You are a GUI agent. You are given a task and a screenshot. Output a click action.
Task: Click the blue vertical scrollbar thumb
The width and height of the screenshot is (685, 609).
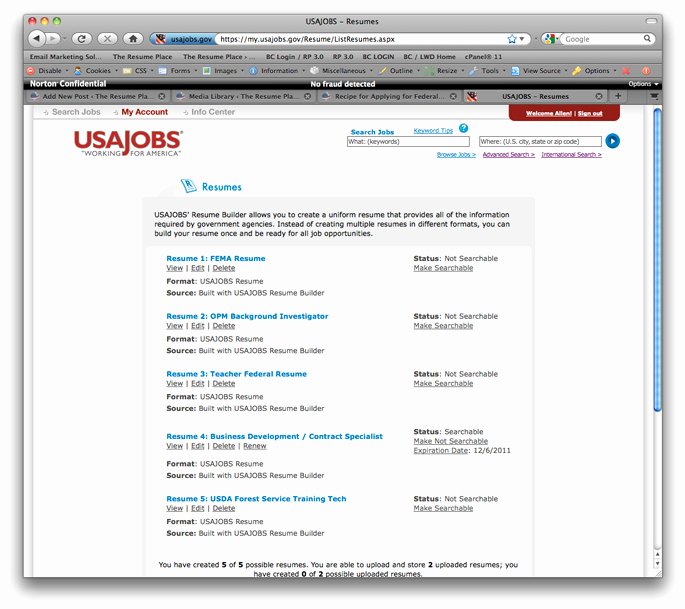coord(657,260)
